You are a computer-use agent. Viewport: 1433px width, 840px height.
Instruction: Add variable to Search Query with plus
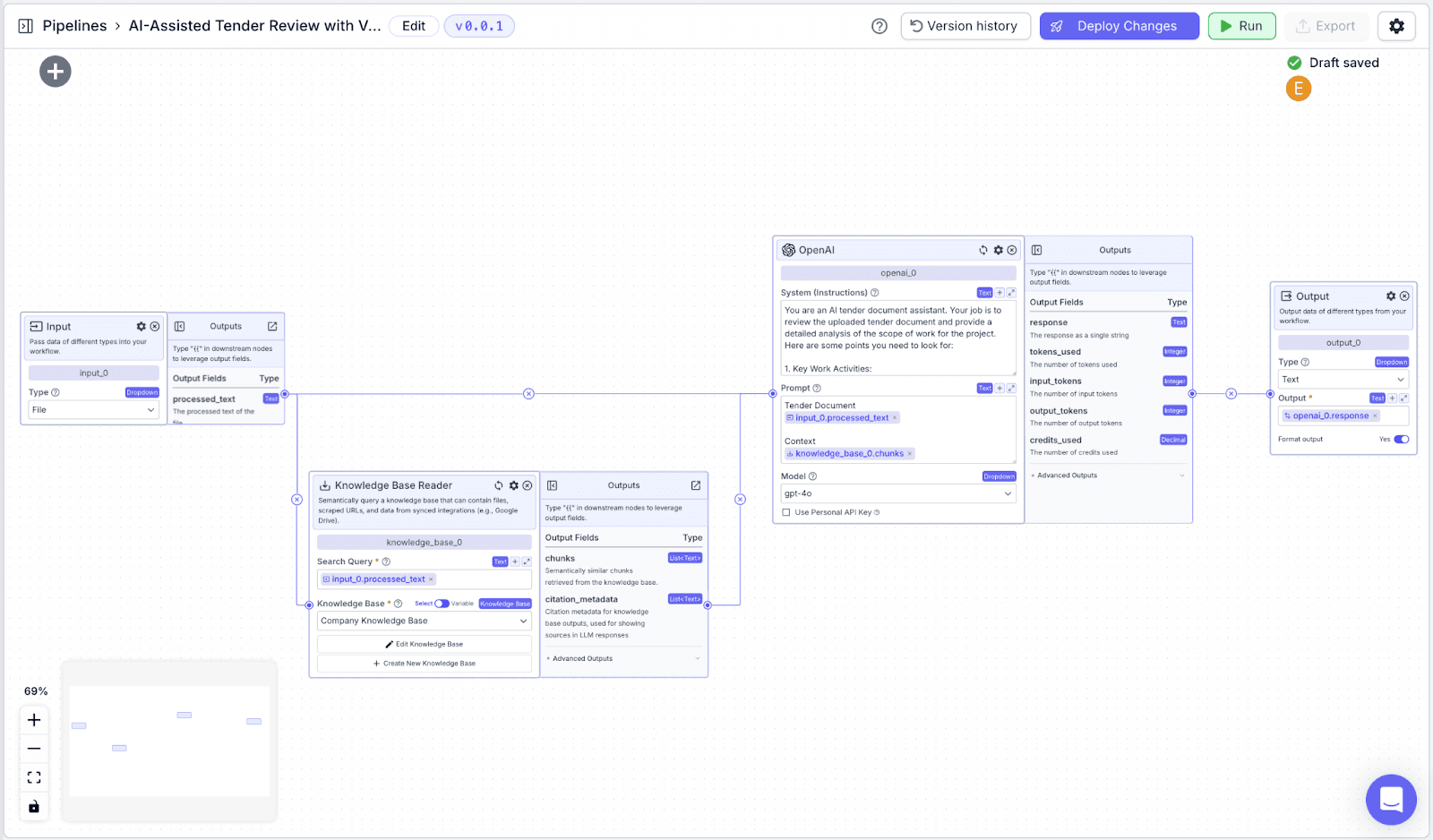[x=515, y=562]
